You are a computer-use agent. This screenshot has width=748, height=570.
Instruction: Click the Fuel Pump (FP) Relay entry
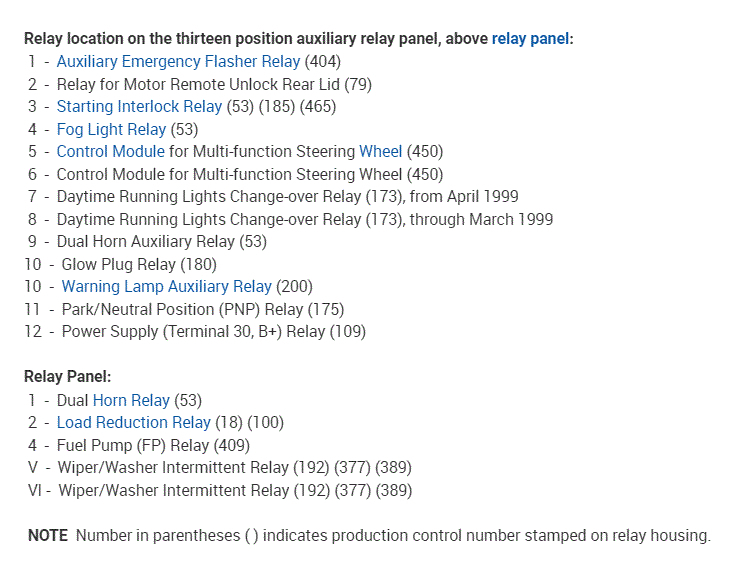tap(153, 445)
